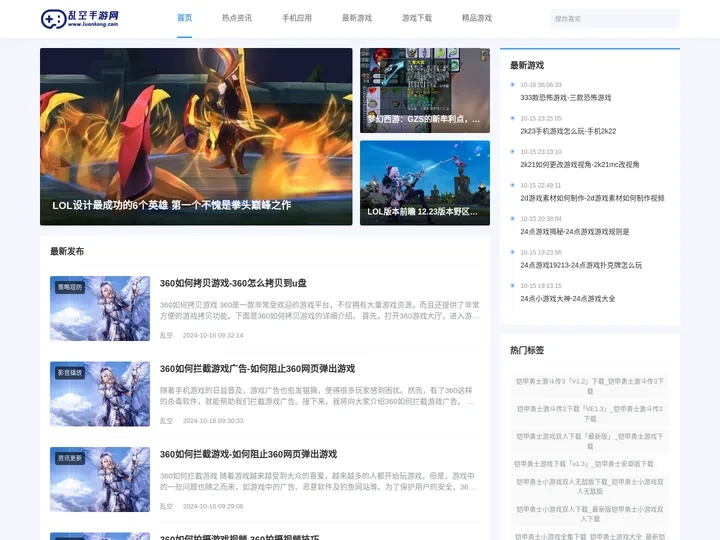Click tag 铠甲勇士游戏双人下载「最新版」
This screenshot has height=540, width=720.
590,441
